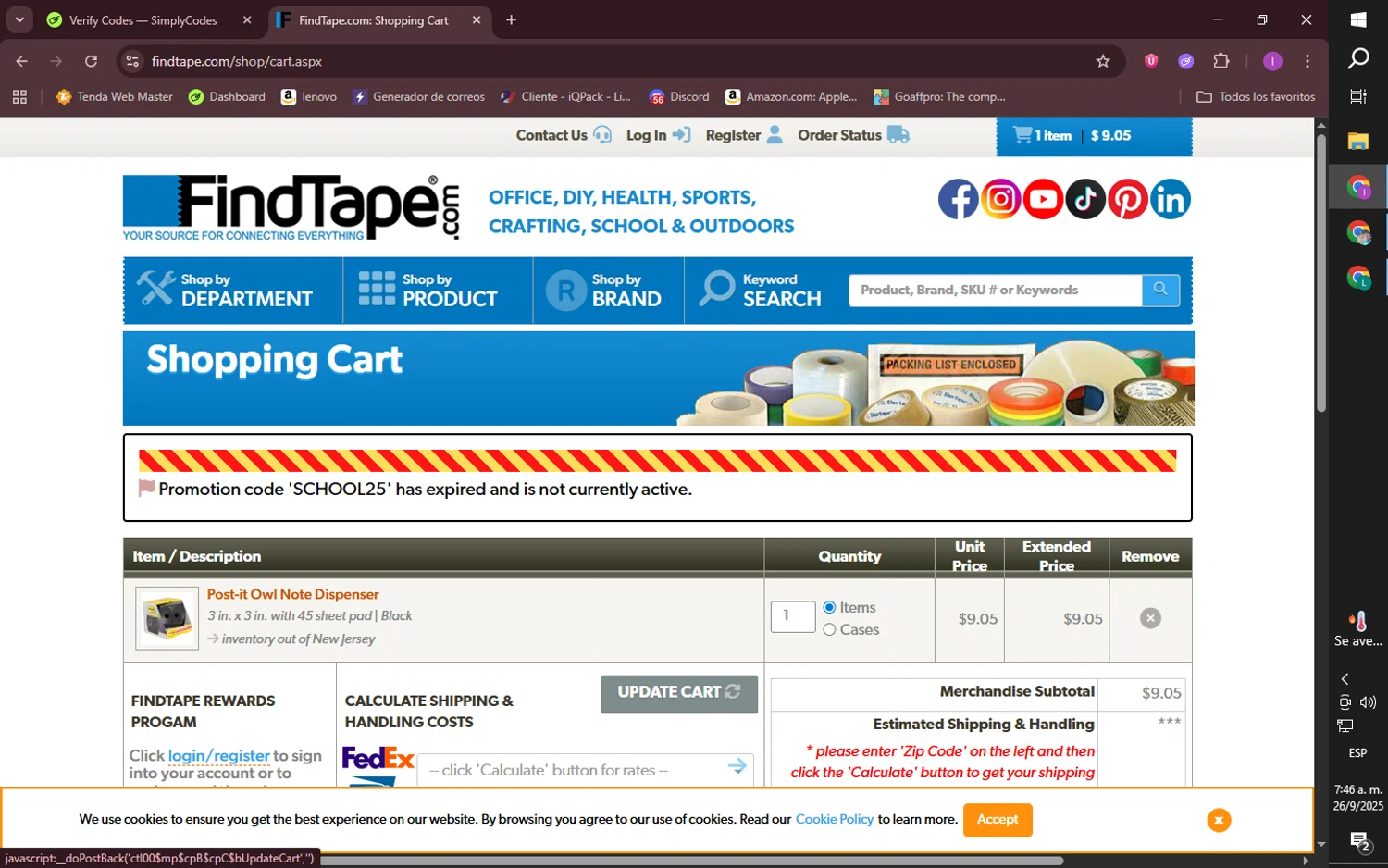Select the Cases quantity radio button
Image resolution: width=1388 pixels, height=868 pixels.
(829, 629)
